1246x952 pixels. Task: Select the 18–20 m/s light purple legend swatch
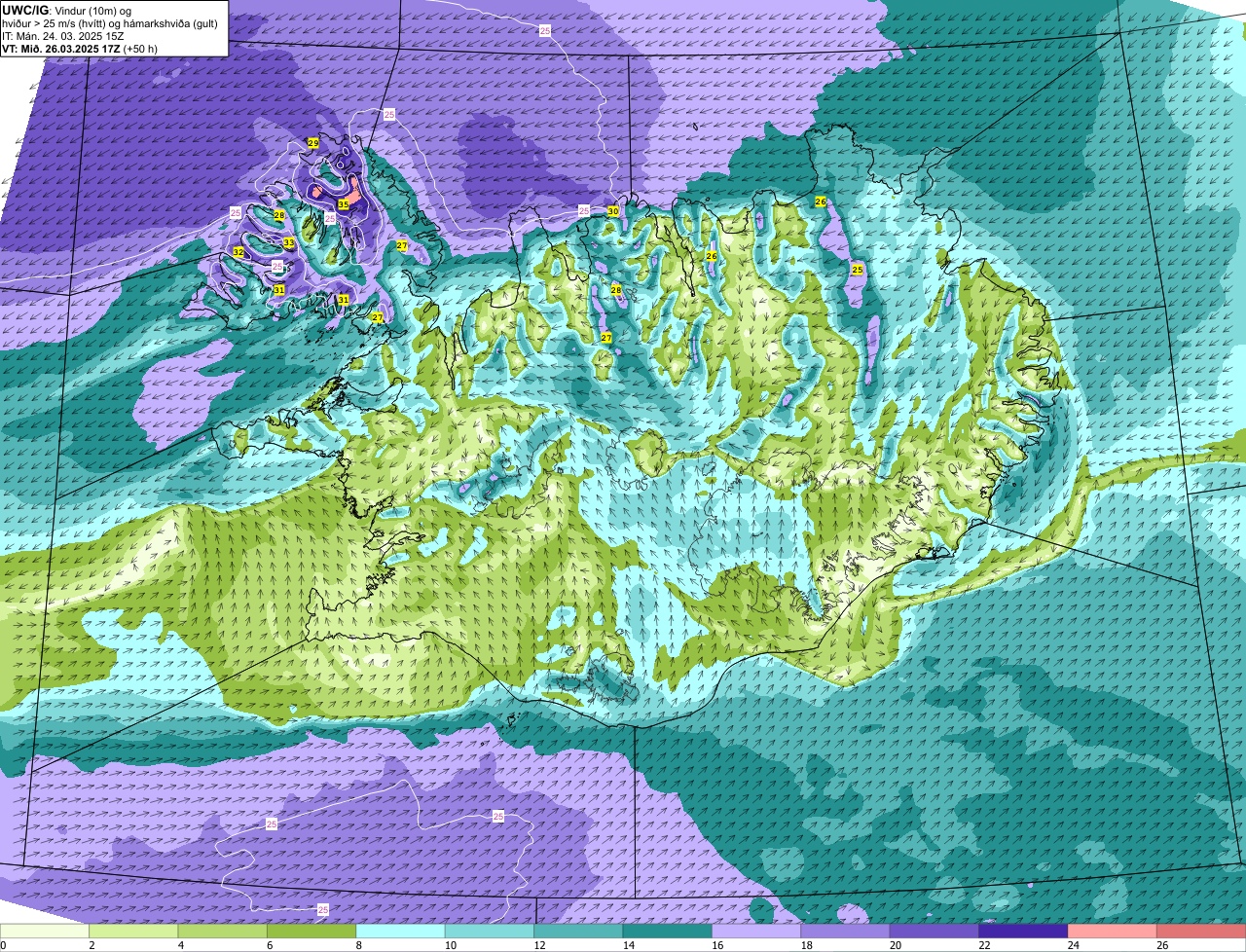[x=845, y=931]
